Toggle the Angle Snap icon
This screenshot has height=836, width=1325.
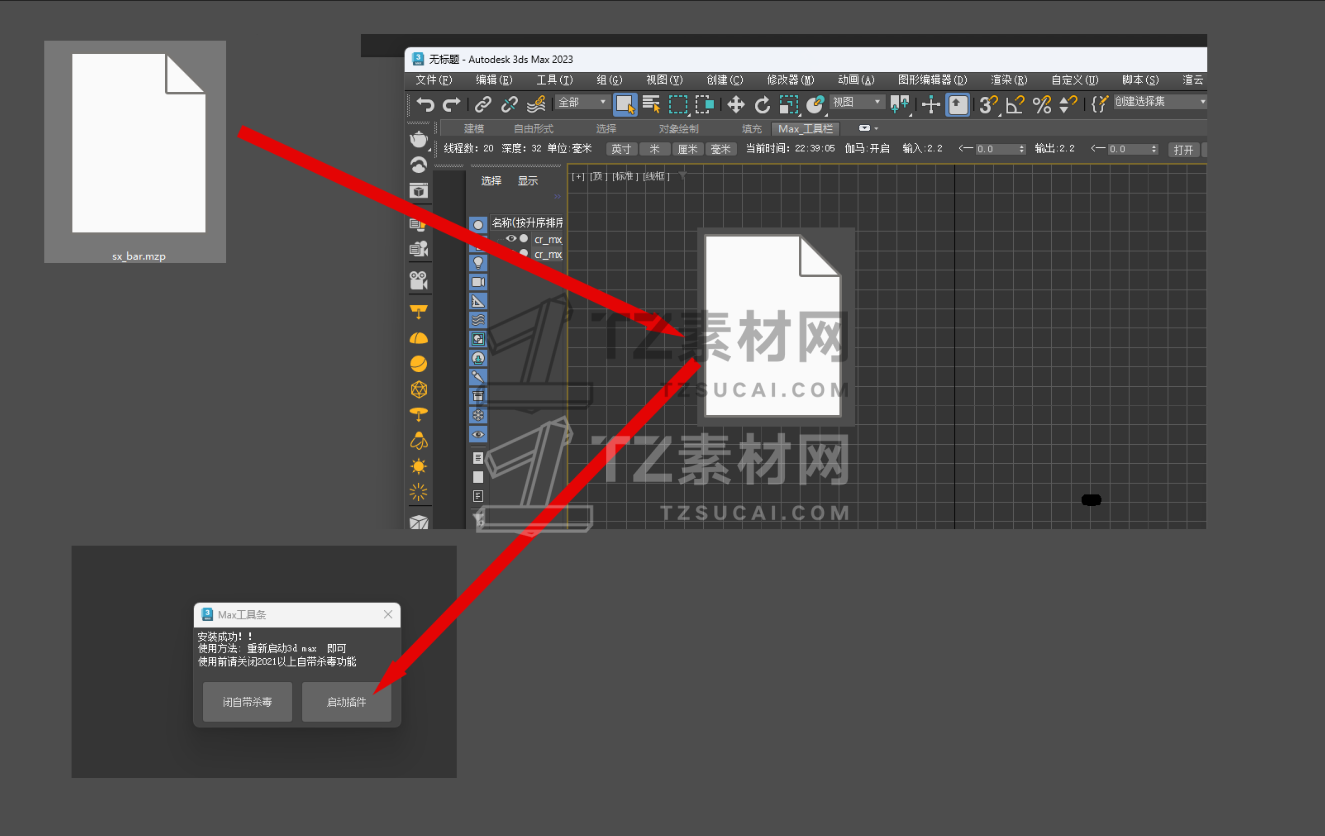point(1015,104)
